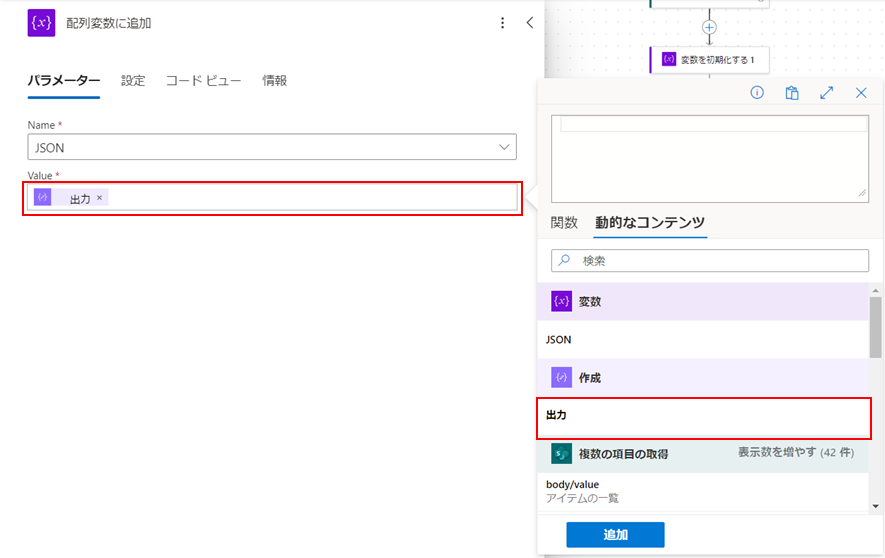The image size is (885, 558).
Task: Select the 変数を初期化する 1 action card
Action: pos(709,60)
